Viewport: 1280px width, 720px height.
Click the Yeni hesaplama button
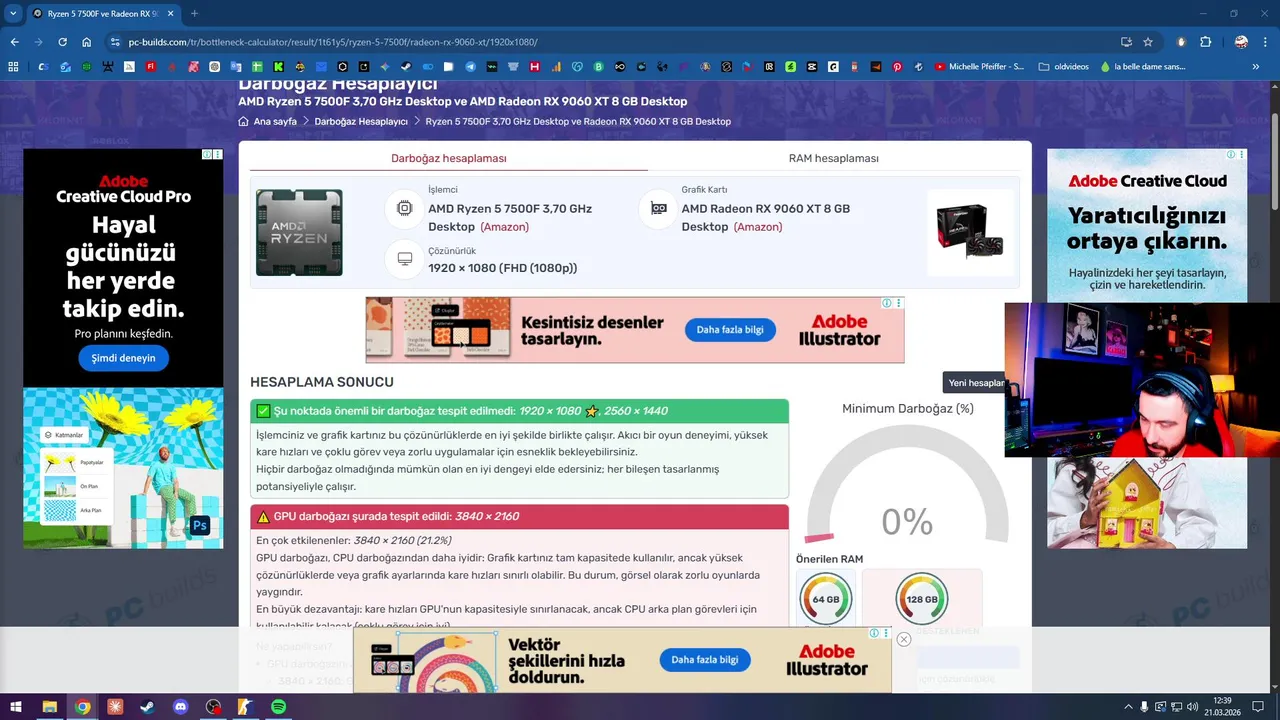tap(975, 383)
